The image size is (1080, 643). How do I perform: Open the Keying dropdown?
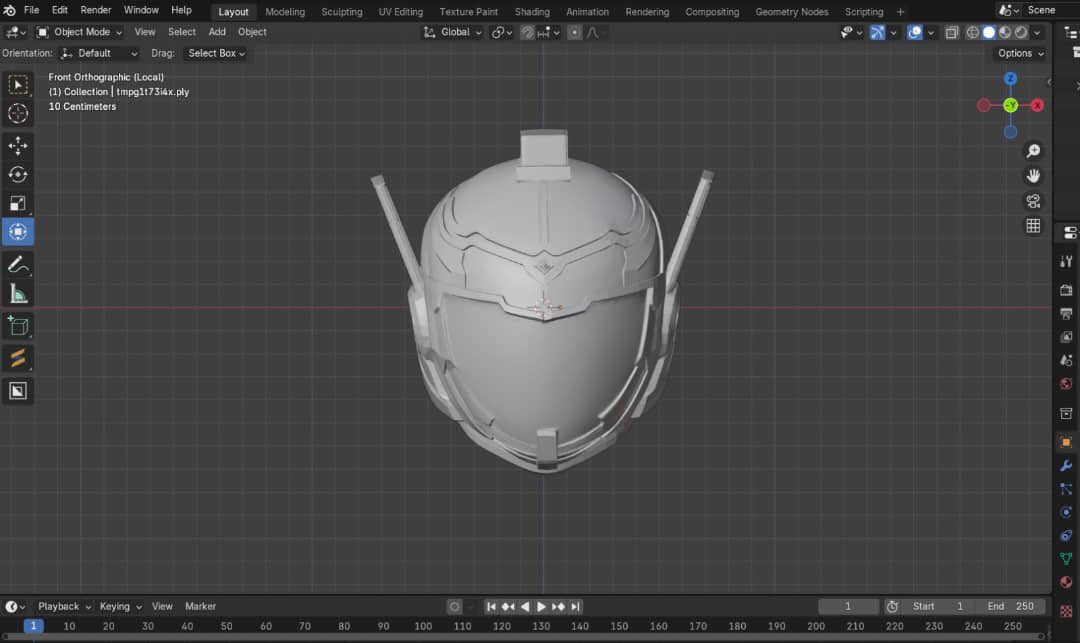(121, 607)
